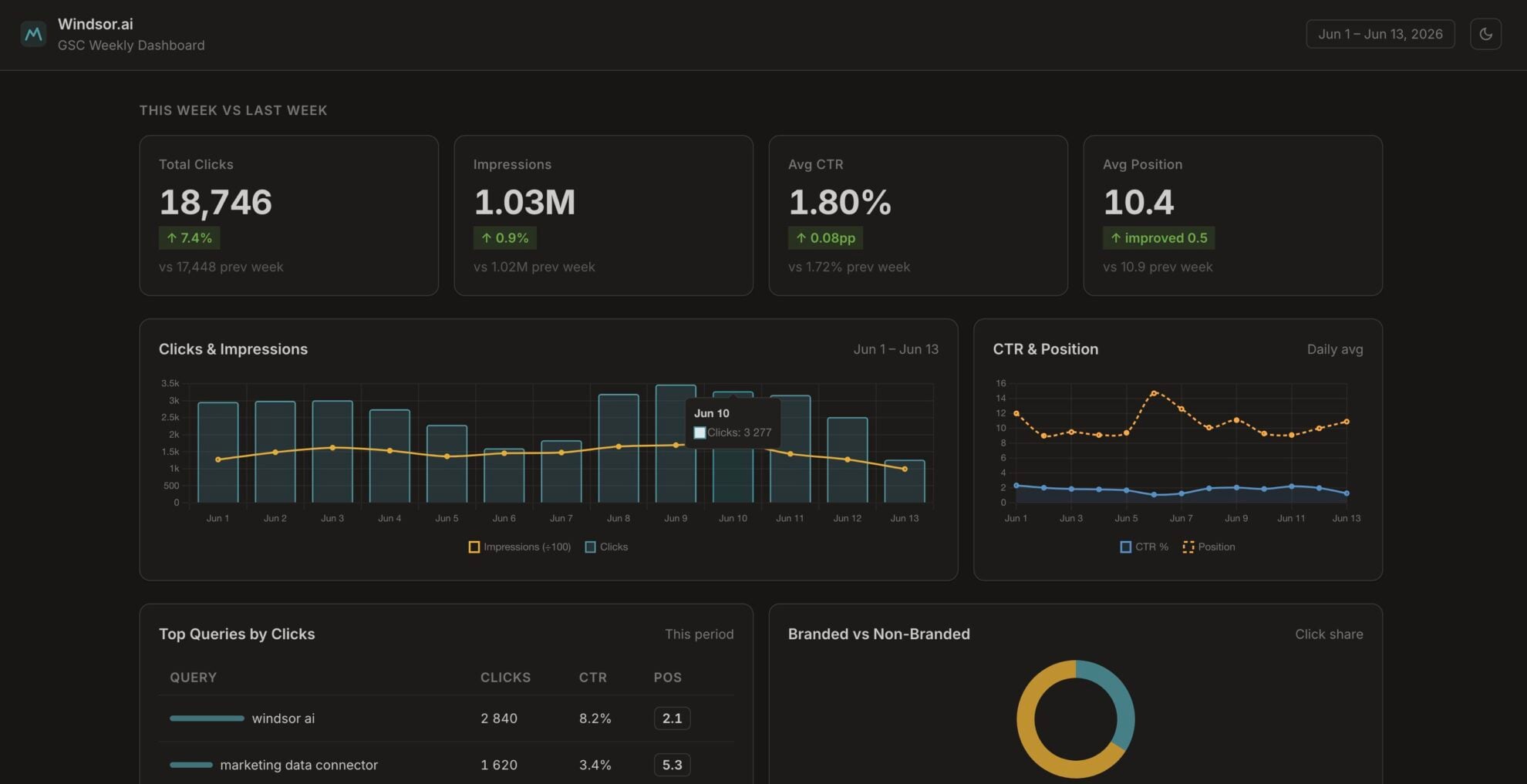
Task: Click the 7.4% increase badge
Action: (189, 238)
